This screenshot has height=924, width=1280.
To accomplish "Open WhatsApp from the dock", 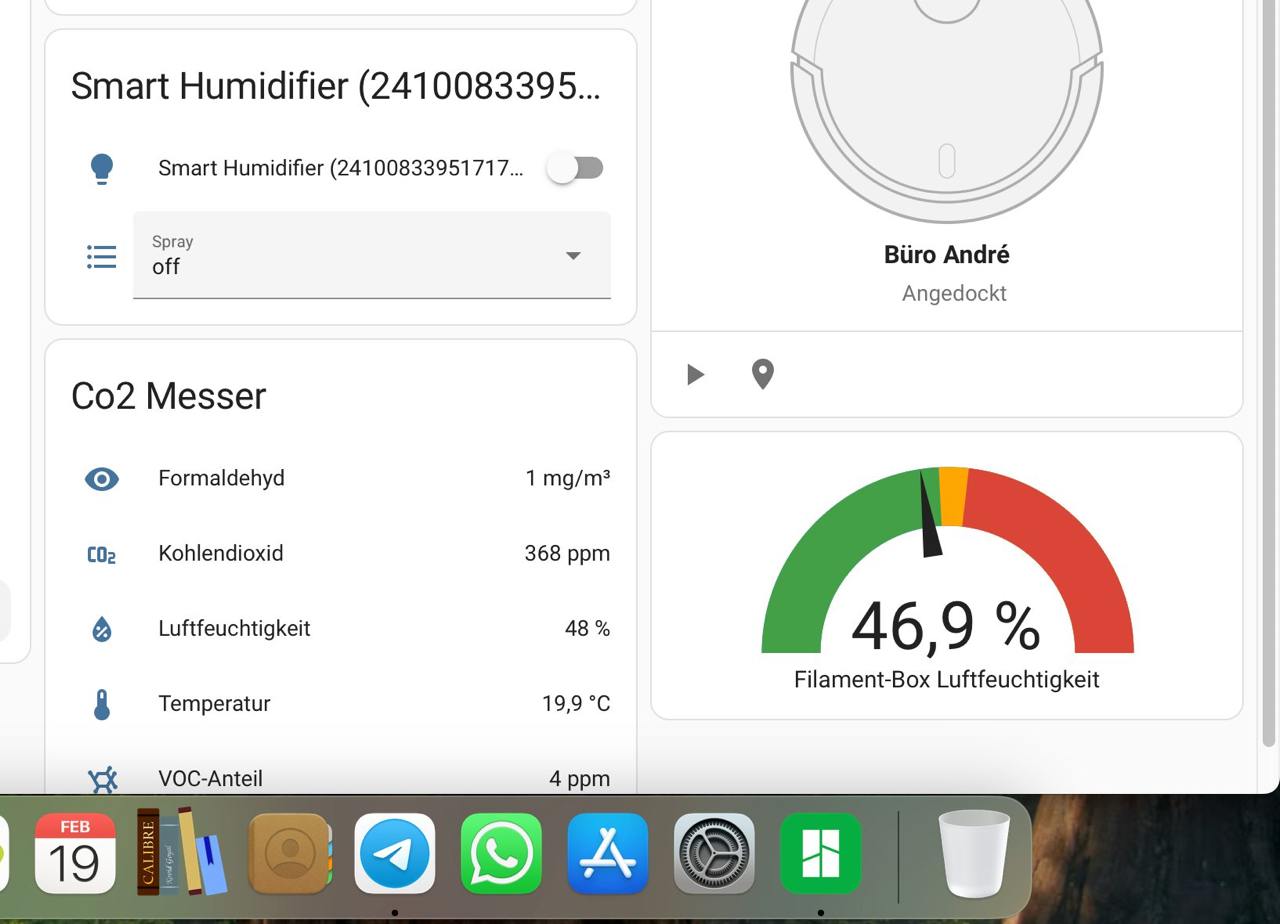I will pyautogui.click(x=501, y=854).
